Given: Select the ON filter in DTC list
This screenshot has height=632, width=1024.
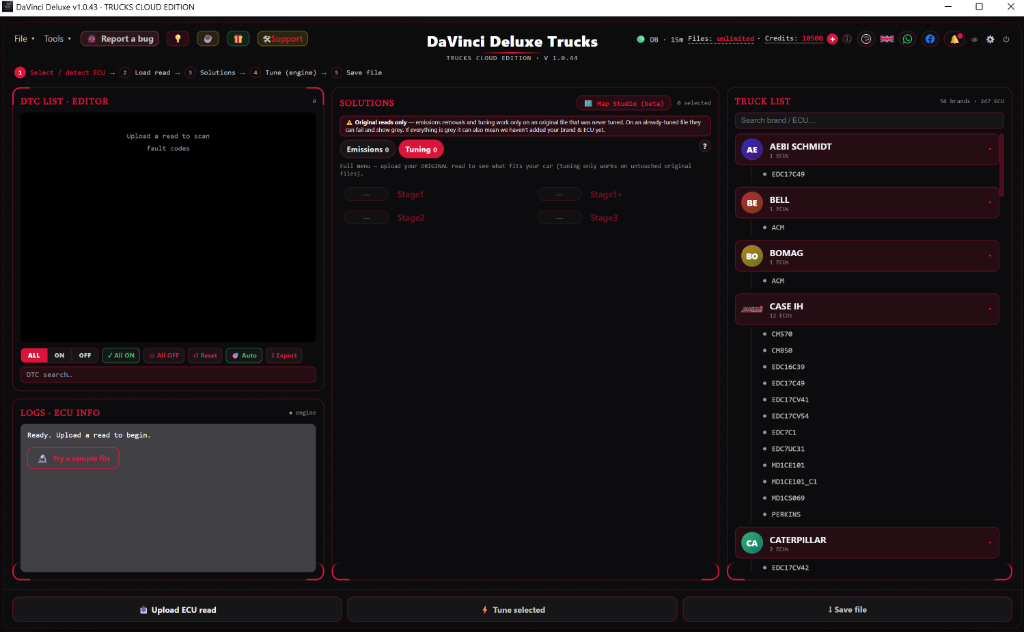Looking at the screenshot, I should pyautogui.click(x=59, y=355).
